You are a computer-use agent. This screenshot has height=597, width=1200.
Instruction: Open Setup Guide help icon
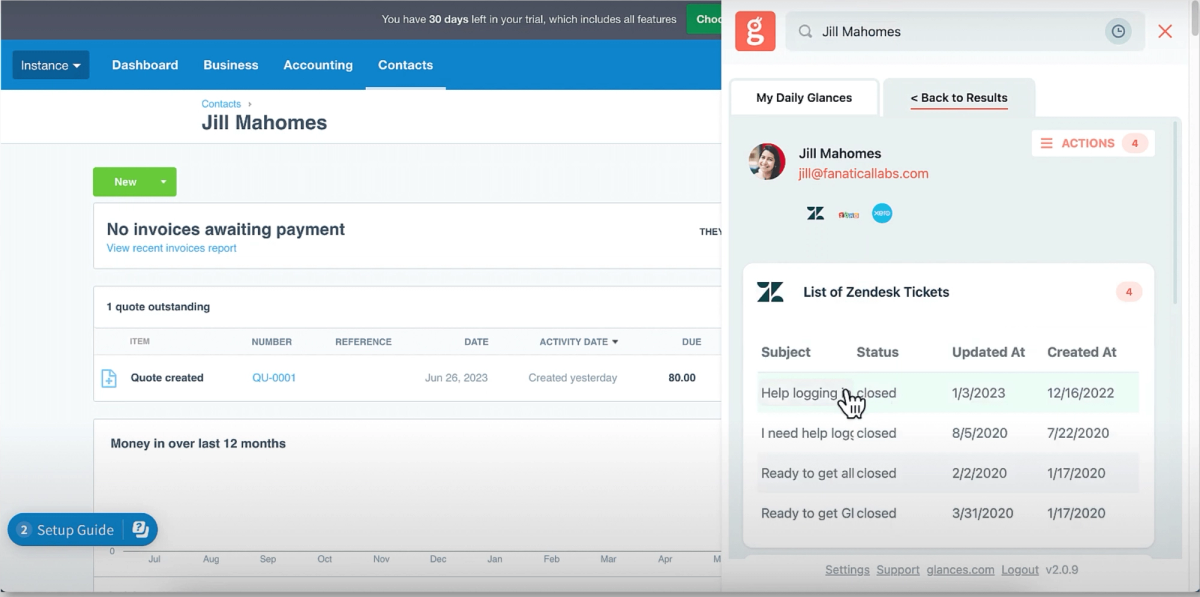tap(140, 529)
